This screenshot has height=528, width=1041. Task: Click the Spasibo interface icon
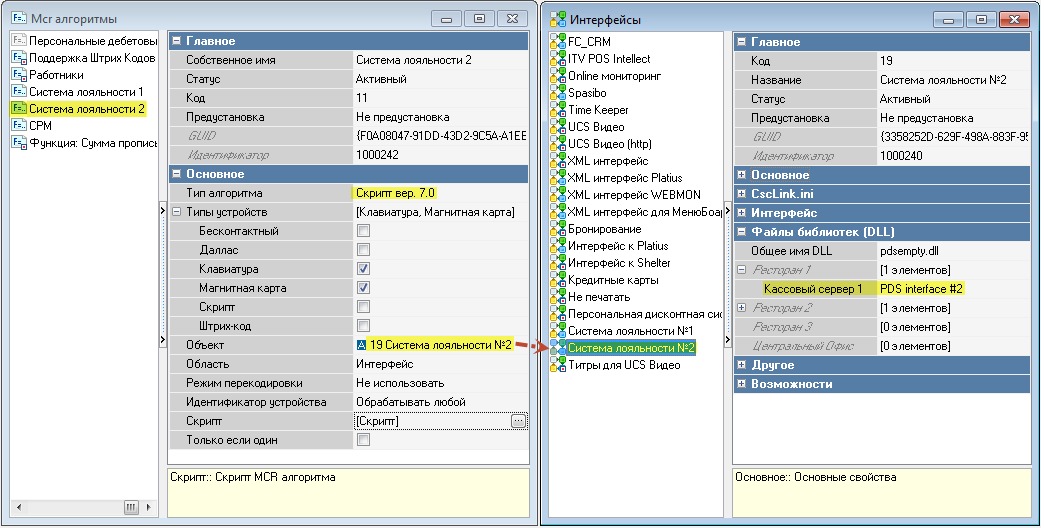pos(558,93)
